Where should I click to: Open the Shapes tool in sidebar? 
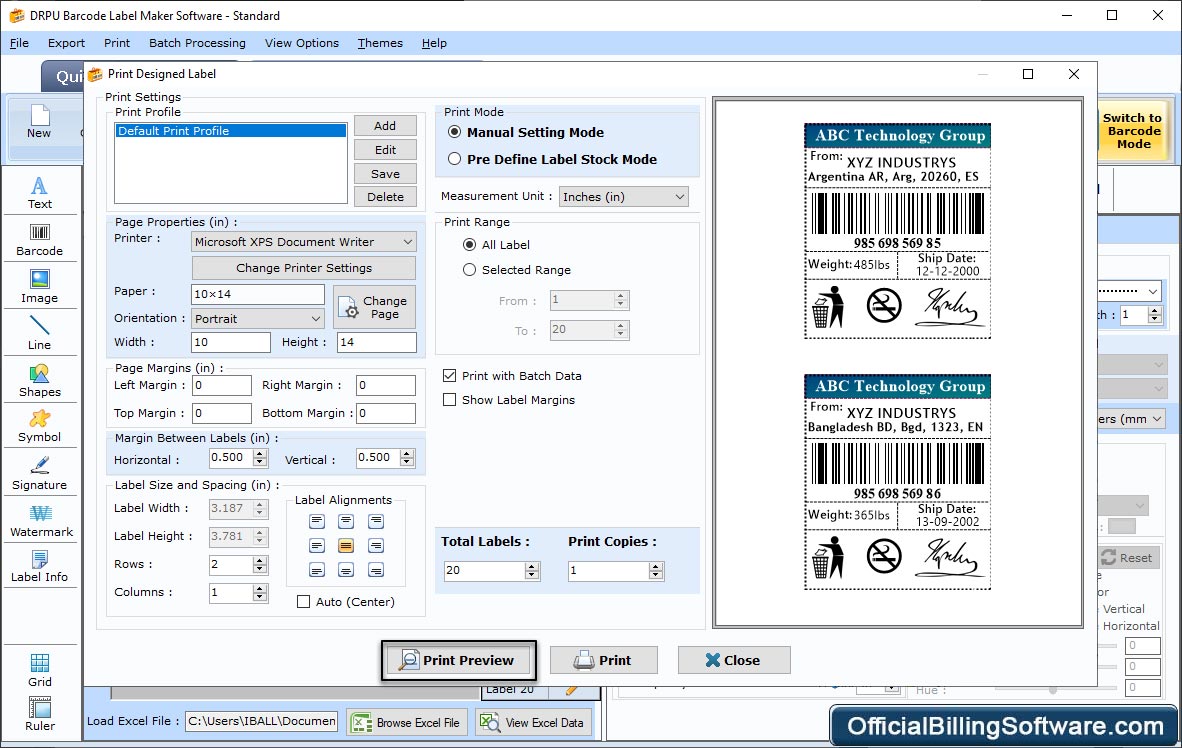[39, 381]
